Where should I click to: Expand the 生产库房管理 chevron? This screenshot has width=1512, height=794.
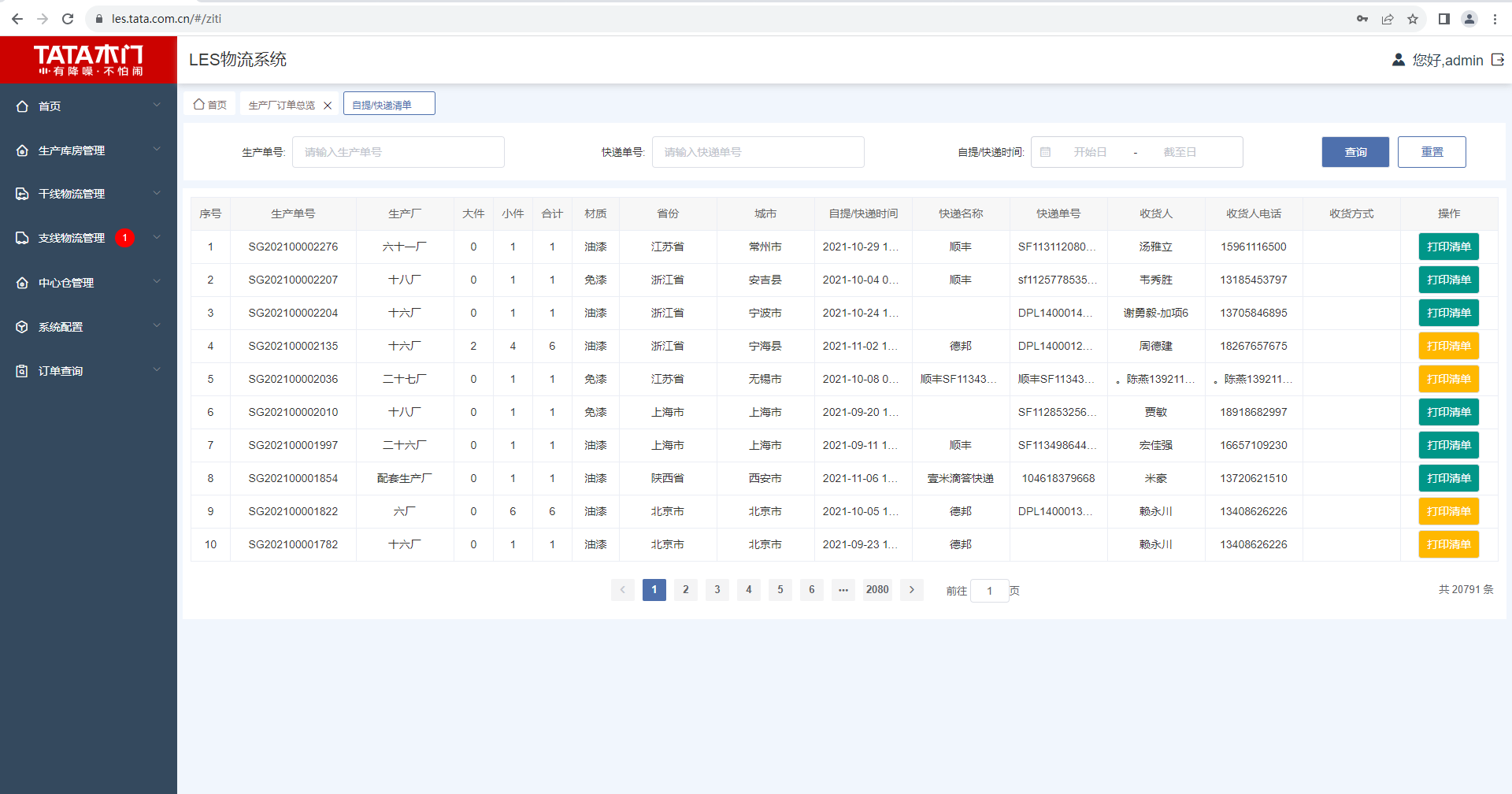(157, 149)
